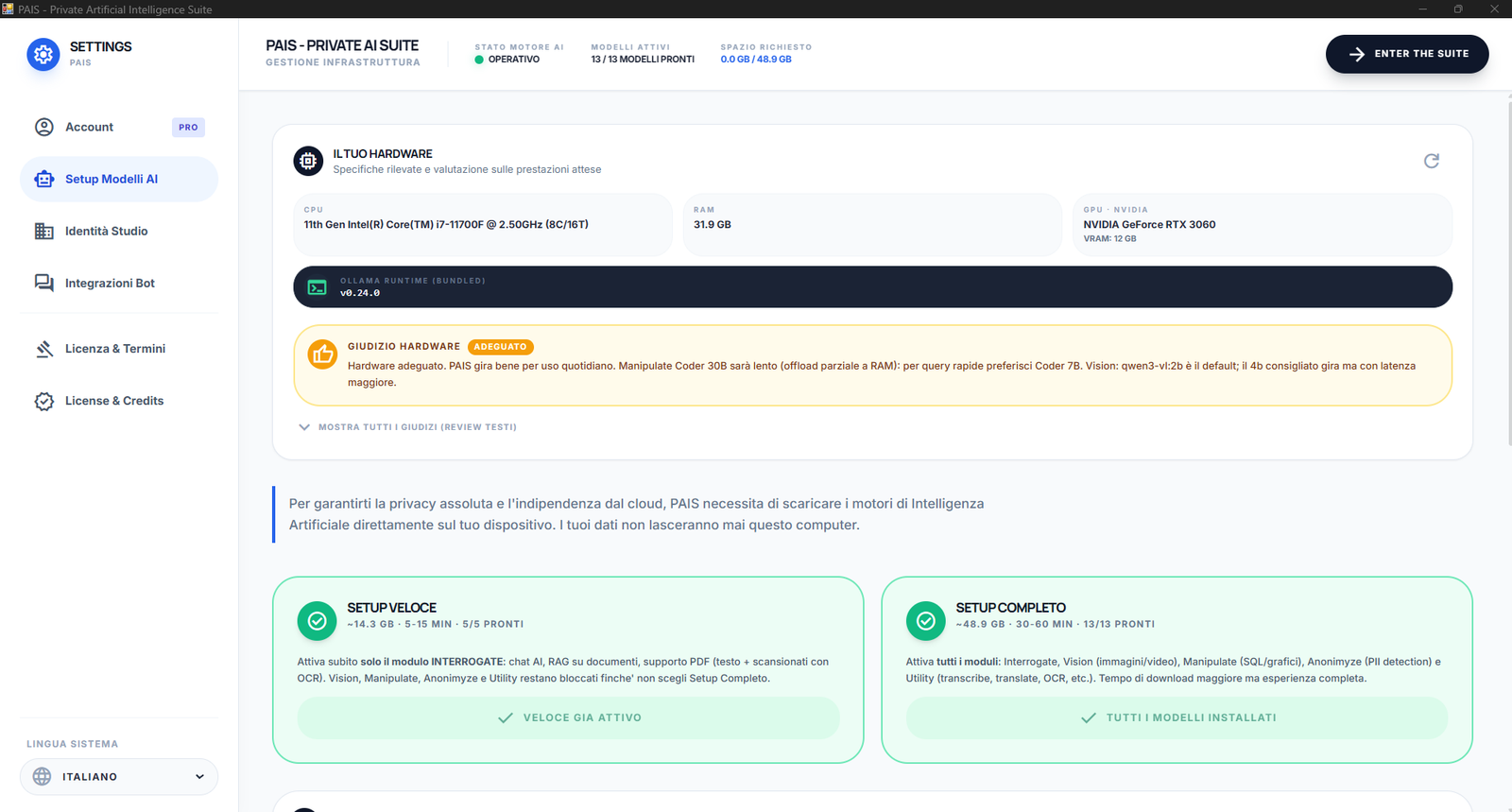Click the '~48.9 GB · 30-60 MIN · 13/13 PRONTI' line
Image resolution: width=1512 pixels, height=812 pixels.
[x=1056, y=625]
